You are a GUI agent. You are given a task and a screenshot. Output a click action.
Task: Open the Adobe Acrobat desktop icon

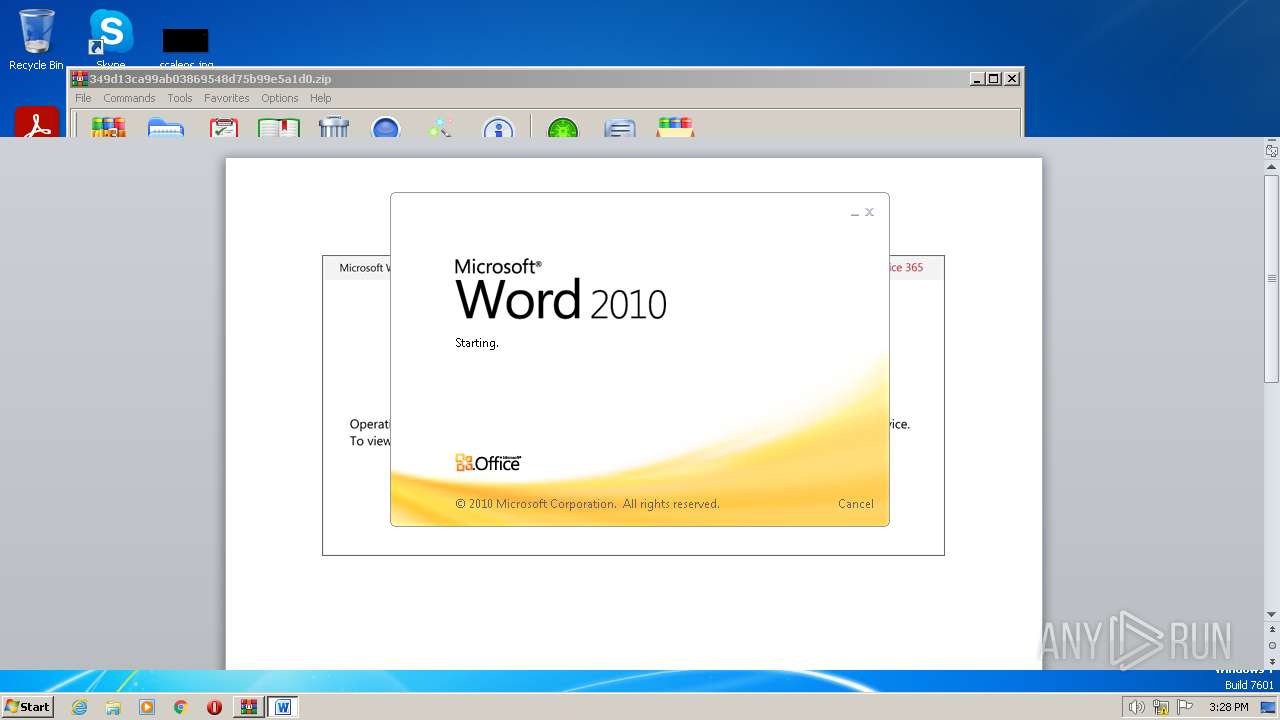tap(37, 122)
